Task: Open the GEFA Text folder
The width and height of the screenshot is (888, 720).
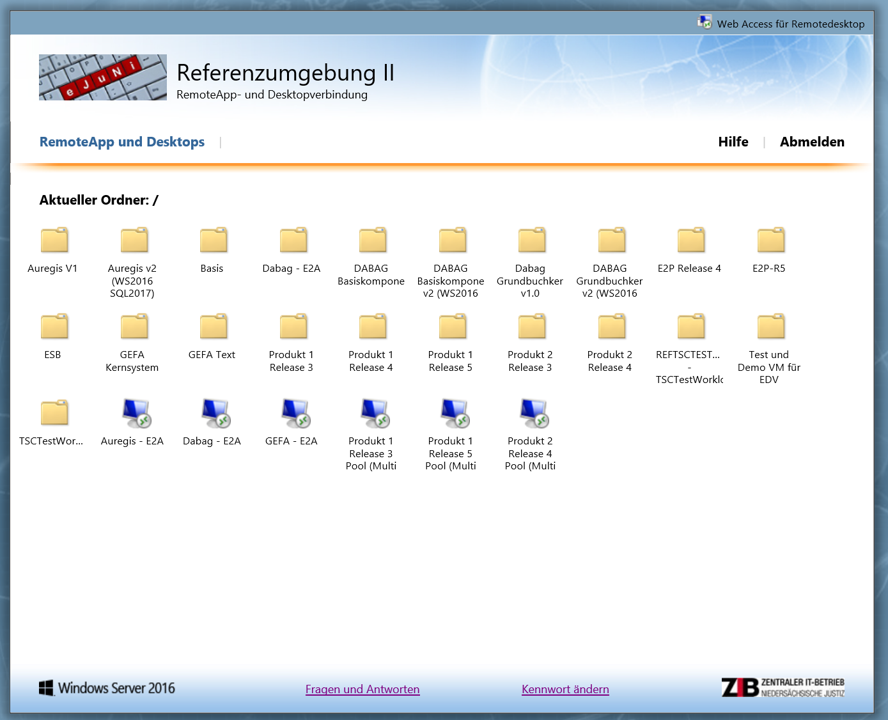Action: pyautogui.click(x=213, y=328)
